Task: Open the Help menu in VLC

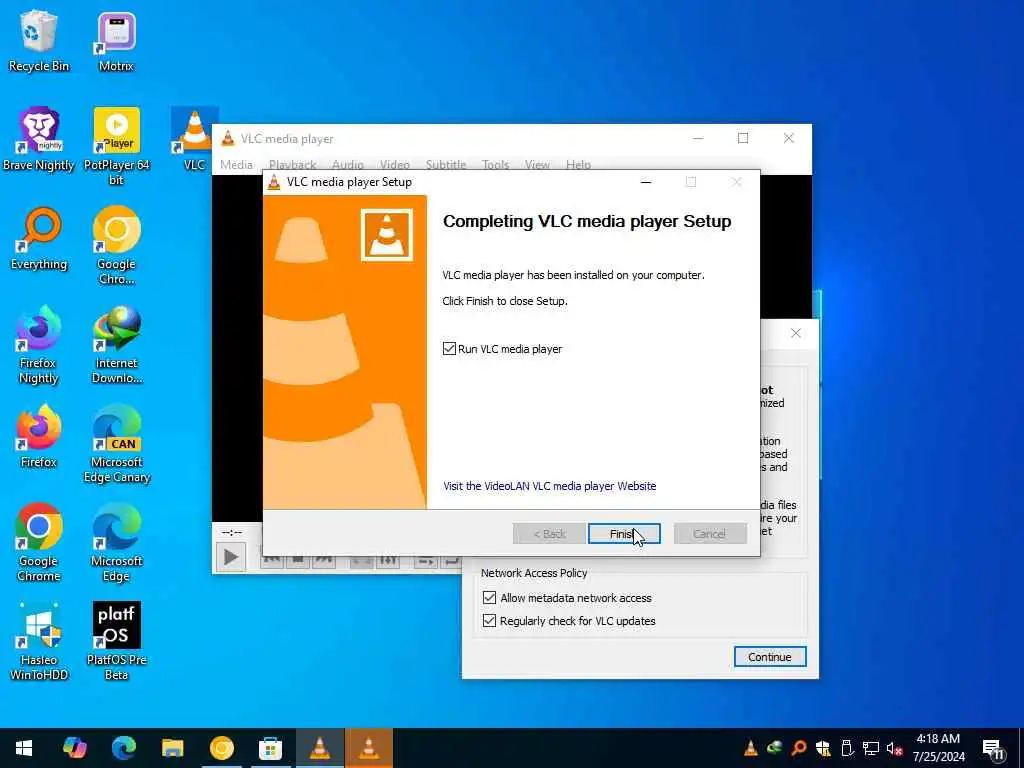Action: point(578,165)
